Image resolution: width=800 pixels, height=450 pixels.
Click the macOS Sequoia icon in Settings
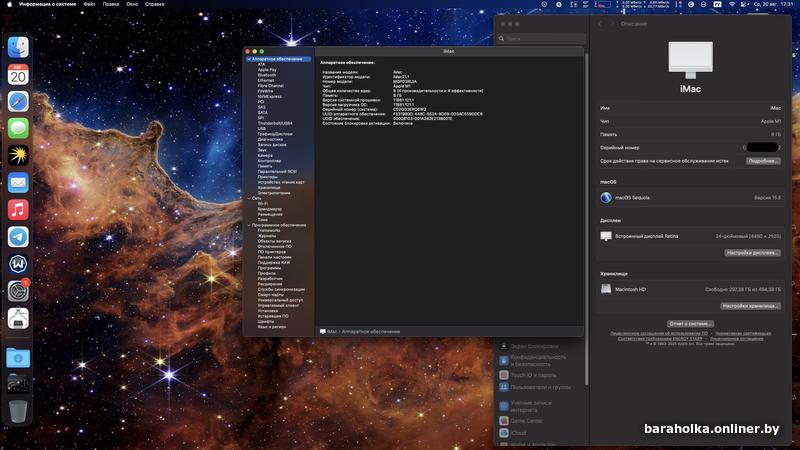(606, 197)
